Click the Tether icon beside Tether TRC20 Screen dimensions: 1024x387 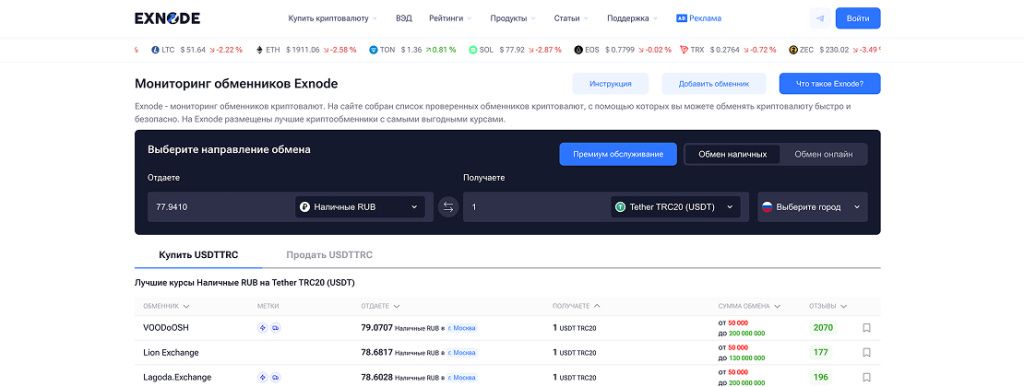click(x=620, y=207)
